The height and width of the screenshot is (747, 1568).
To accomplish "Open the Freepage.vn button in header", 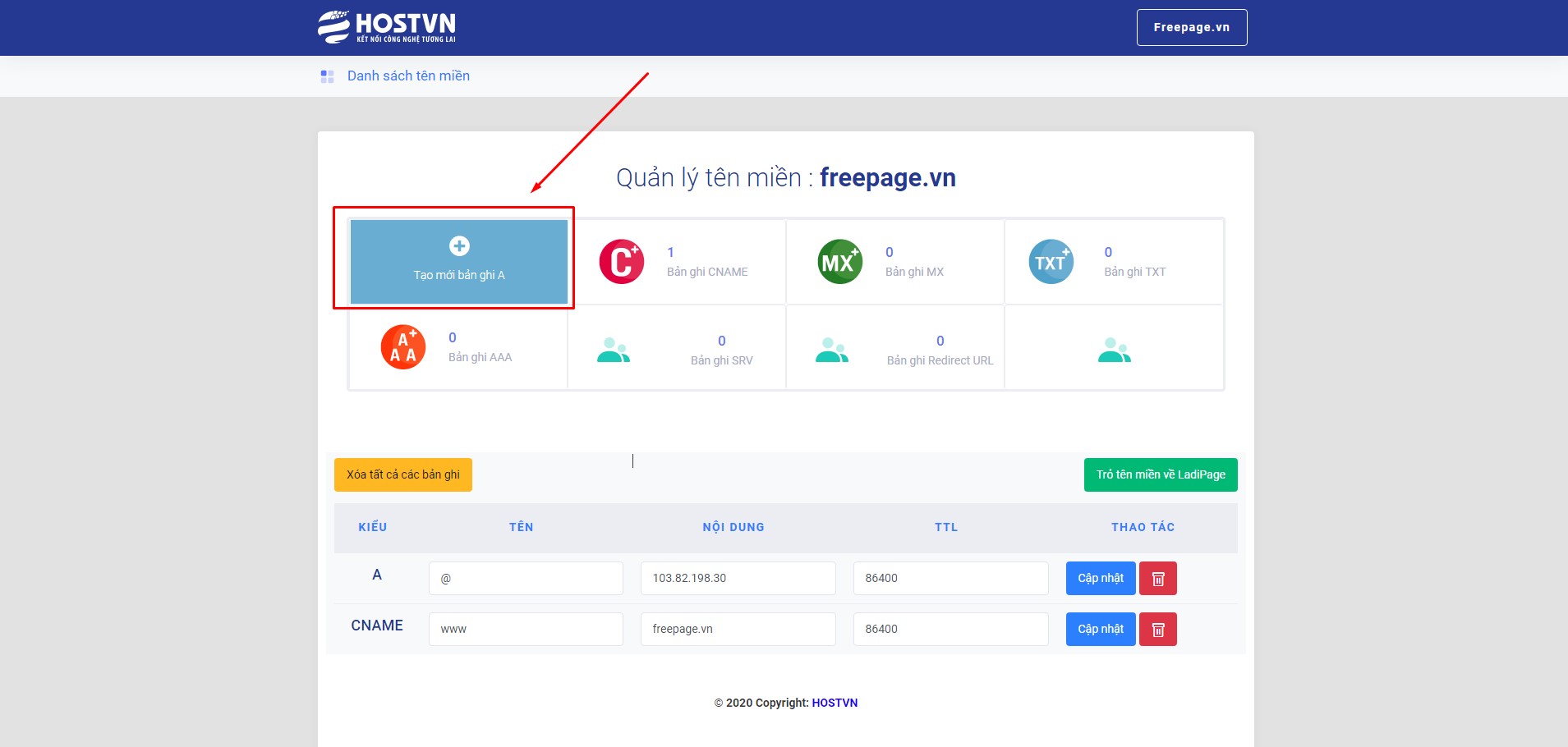I will 1192,27.
